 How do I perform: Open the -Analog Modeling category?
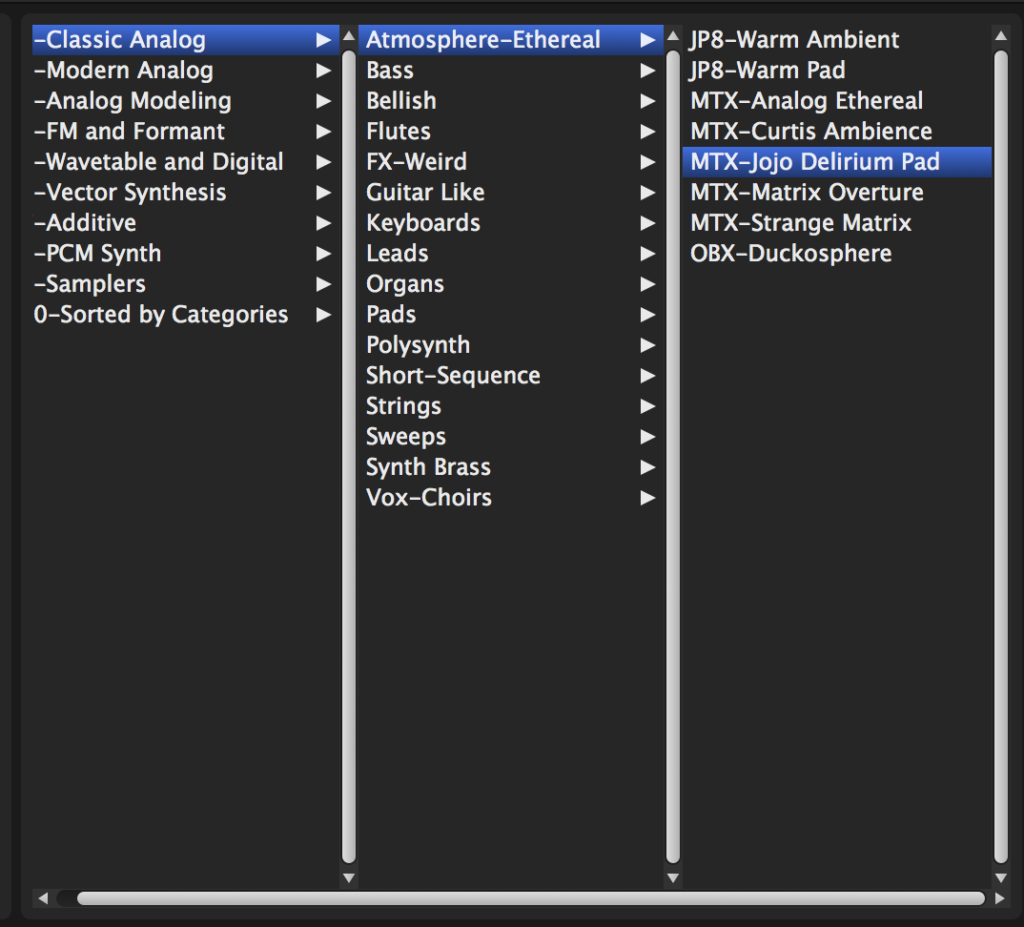tap(185, 101)
